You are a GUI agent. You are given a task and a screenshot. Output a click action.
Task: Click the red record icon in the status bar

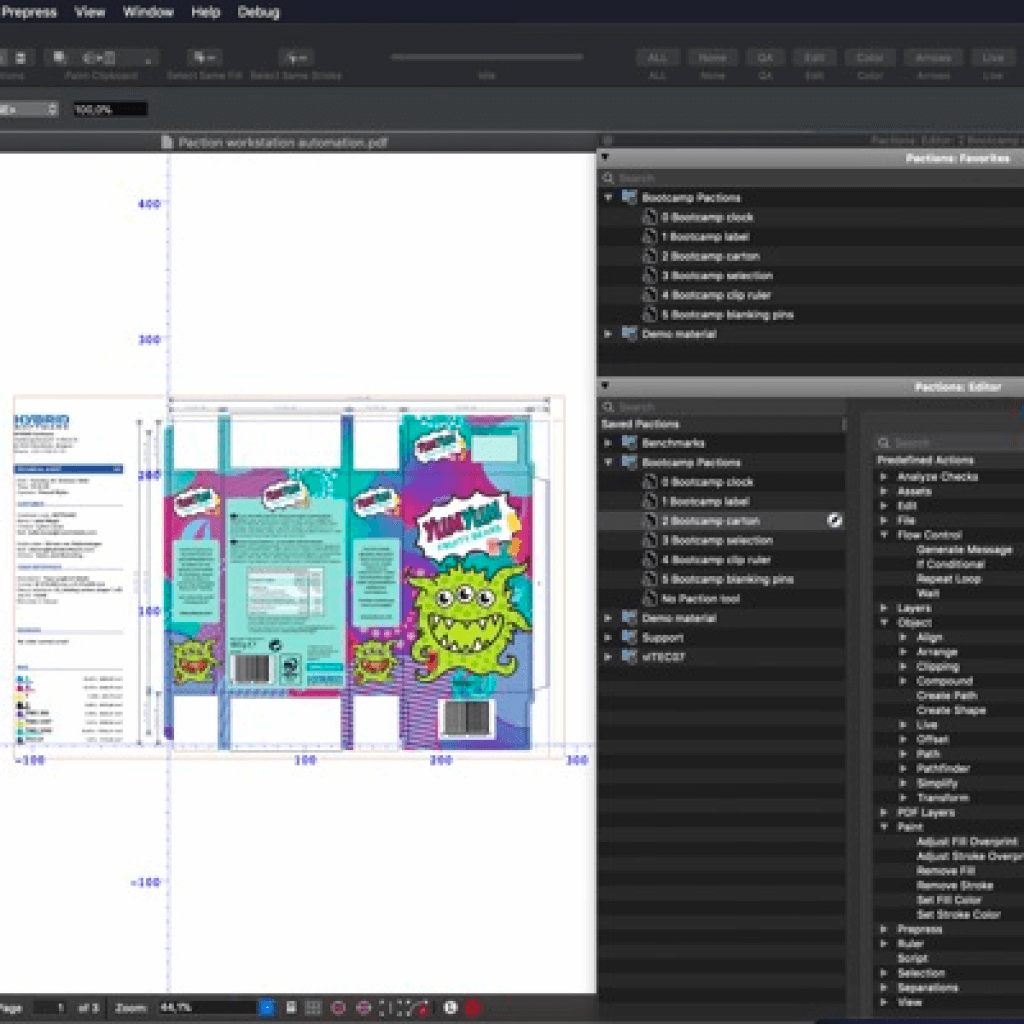(x=472, y=1009)
